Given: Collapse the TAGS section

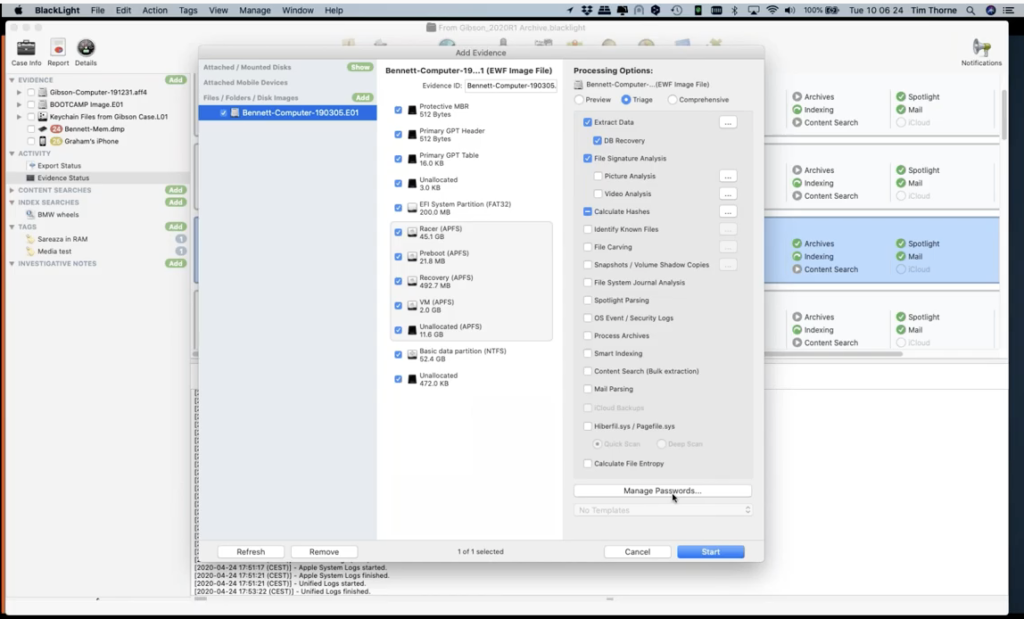Looking at the screenshot, I should [12, 227].
